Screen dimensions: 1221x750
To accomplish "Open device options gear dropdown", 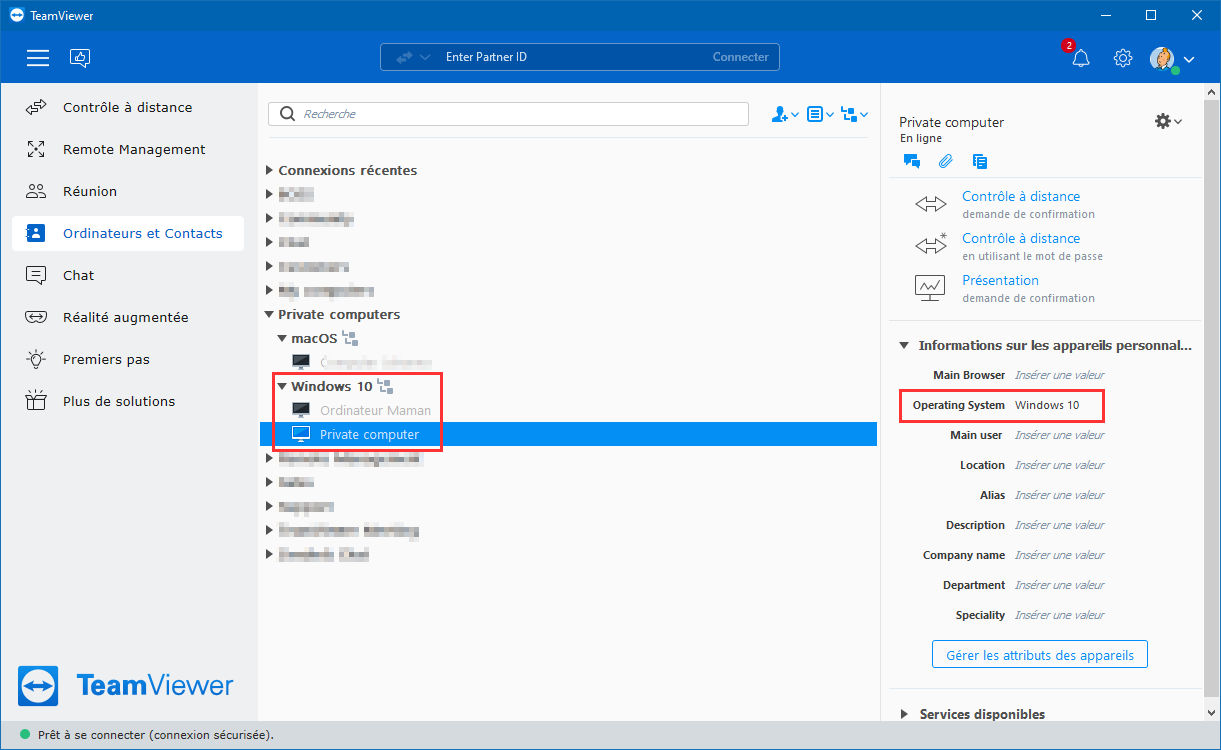I will (x=1168, y=121).
